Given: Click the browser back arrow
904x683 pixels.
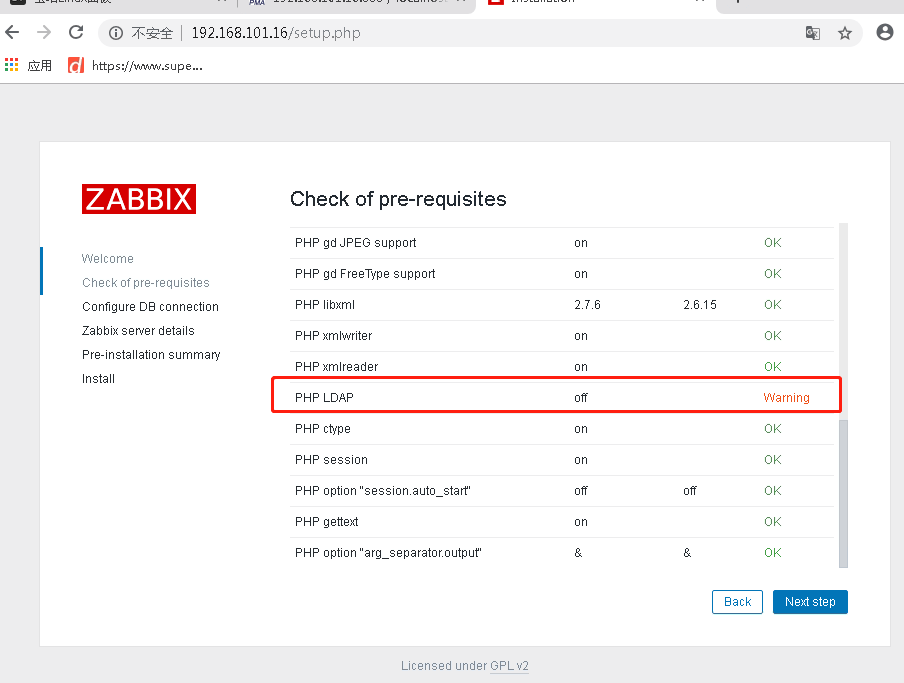Looking at the screenshot, I should [12, 32].
